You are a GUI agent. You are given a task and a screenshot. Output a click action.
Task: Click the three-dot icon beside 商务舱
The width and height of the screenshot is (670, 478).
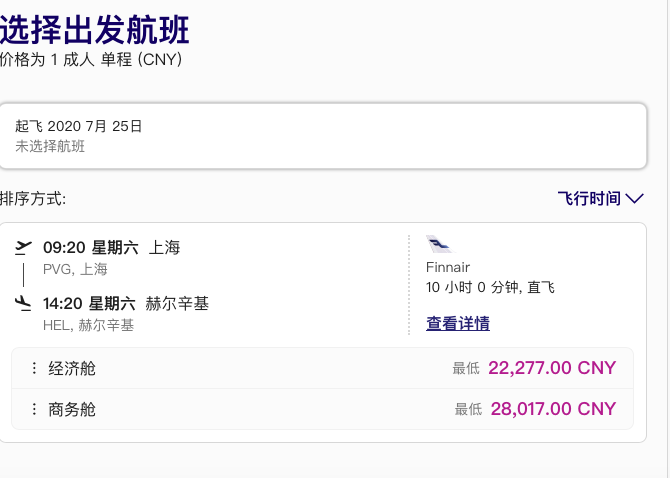tap(34, 409)
